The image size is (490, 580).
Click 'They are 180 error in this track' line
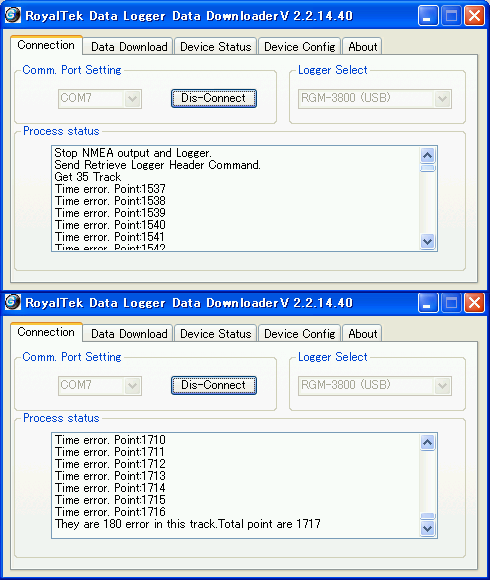pyautogui.click(x=187, y=524)
